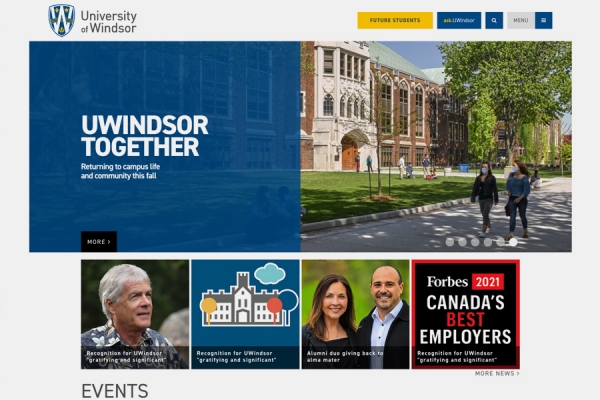This screenshot has width=600, height=400.
Task: Select the first carousel slide dot
Action: (x=449, y=241)
